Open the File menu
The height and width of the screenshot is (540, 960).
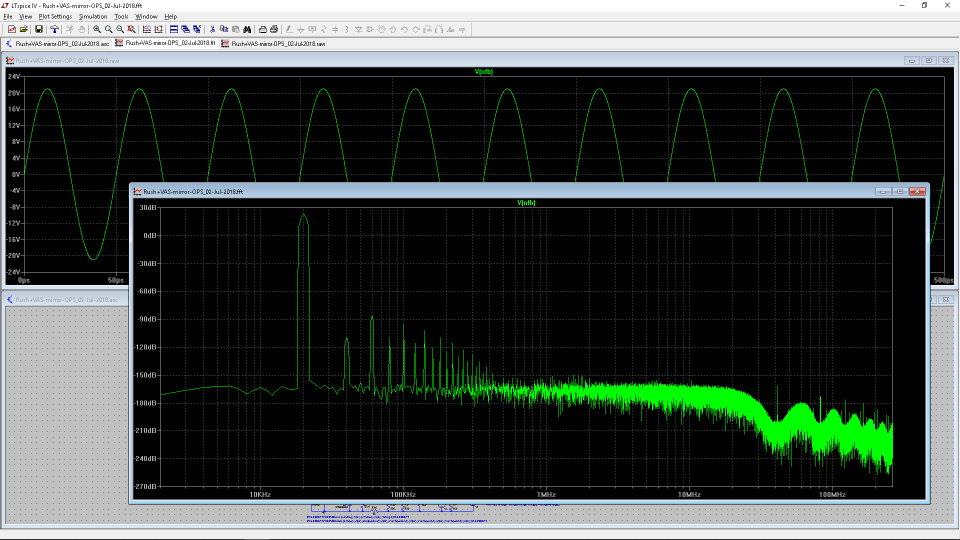point(8,17)
